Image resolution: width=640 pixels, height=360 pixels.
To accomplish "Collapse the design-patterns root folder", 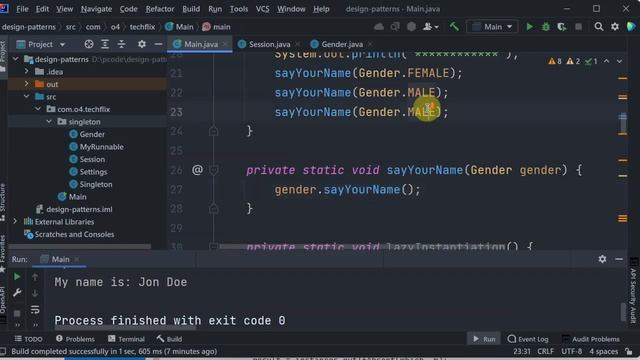I will pos(16,60).
